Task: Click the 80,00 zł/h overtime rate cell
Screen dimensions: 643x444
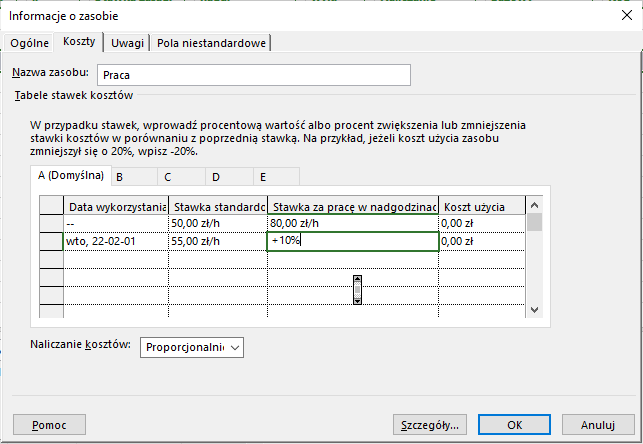Action: (x=352, y=223)
